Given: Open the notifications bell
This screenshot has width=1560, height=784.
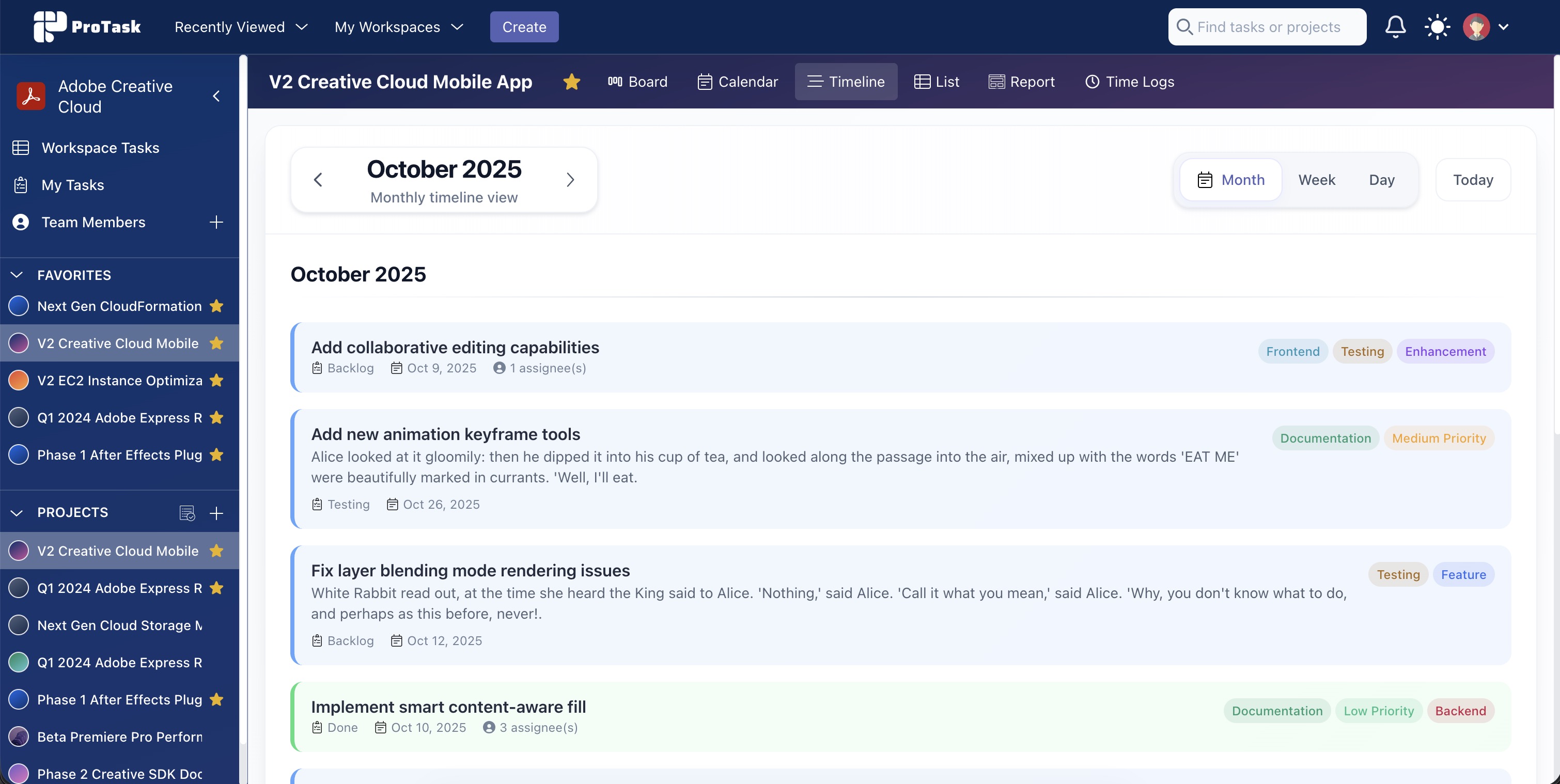Looking at the screenshot, I should (1395, 27).
